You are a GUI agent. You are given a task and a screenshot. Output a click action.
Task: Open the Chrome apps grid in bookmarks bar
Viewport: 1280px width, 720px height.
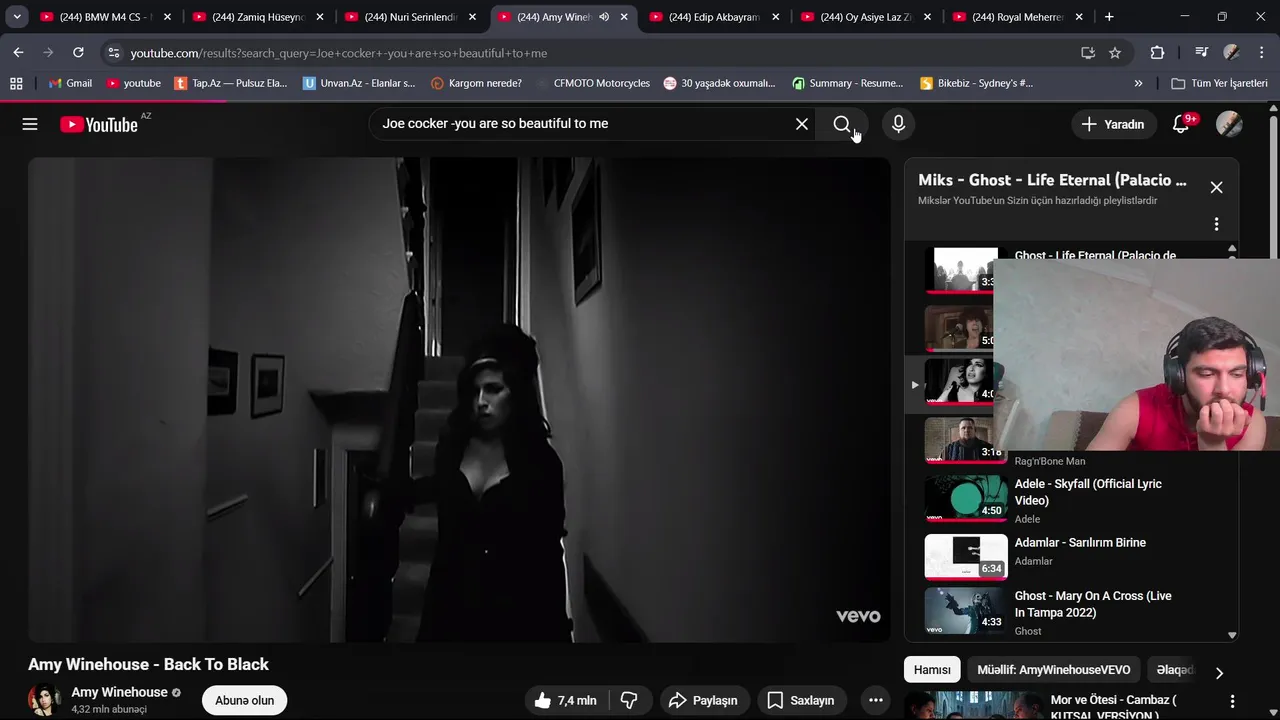point(16,83)
